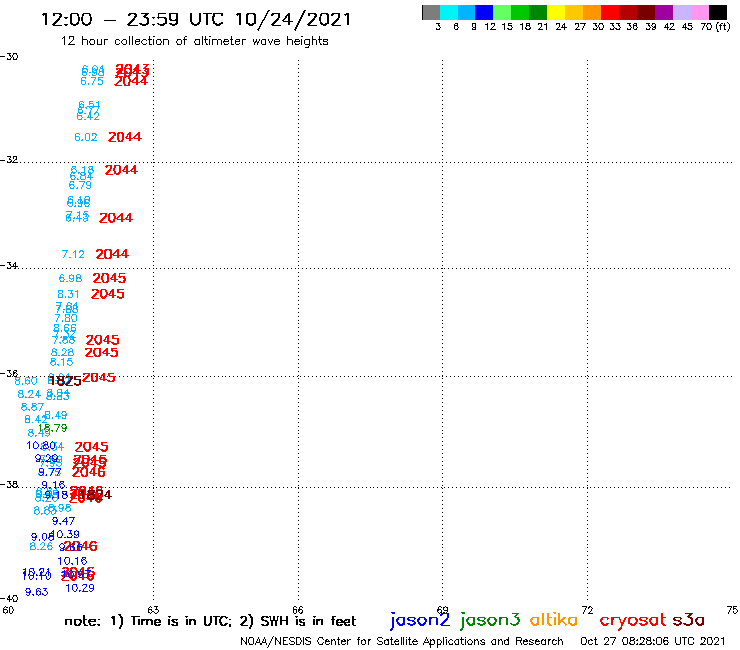The width and height of the screenshot is (740, 650).
Task: Click the wave height value '7.12'
Action: click(73, 254)
